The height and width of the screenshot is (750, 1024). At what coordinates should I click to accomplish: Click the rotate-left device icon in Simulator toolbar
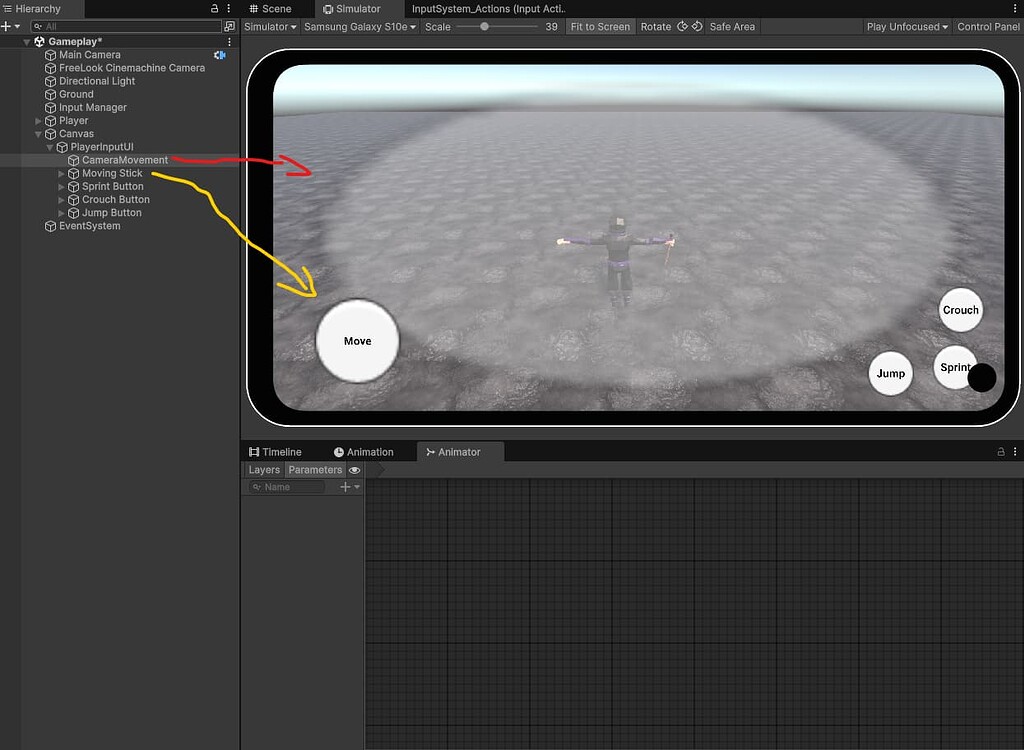coord(683,26)
